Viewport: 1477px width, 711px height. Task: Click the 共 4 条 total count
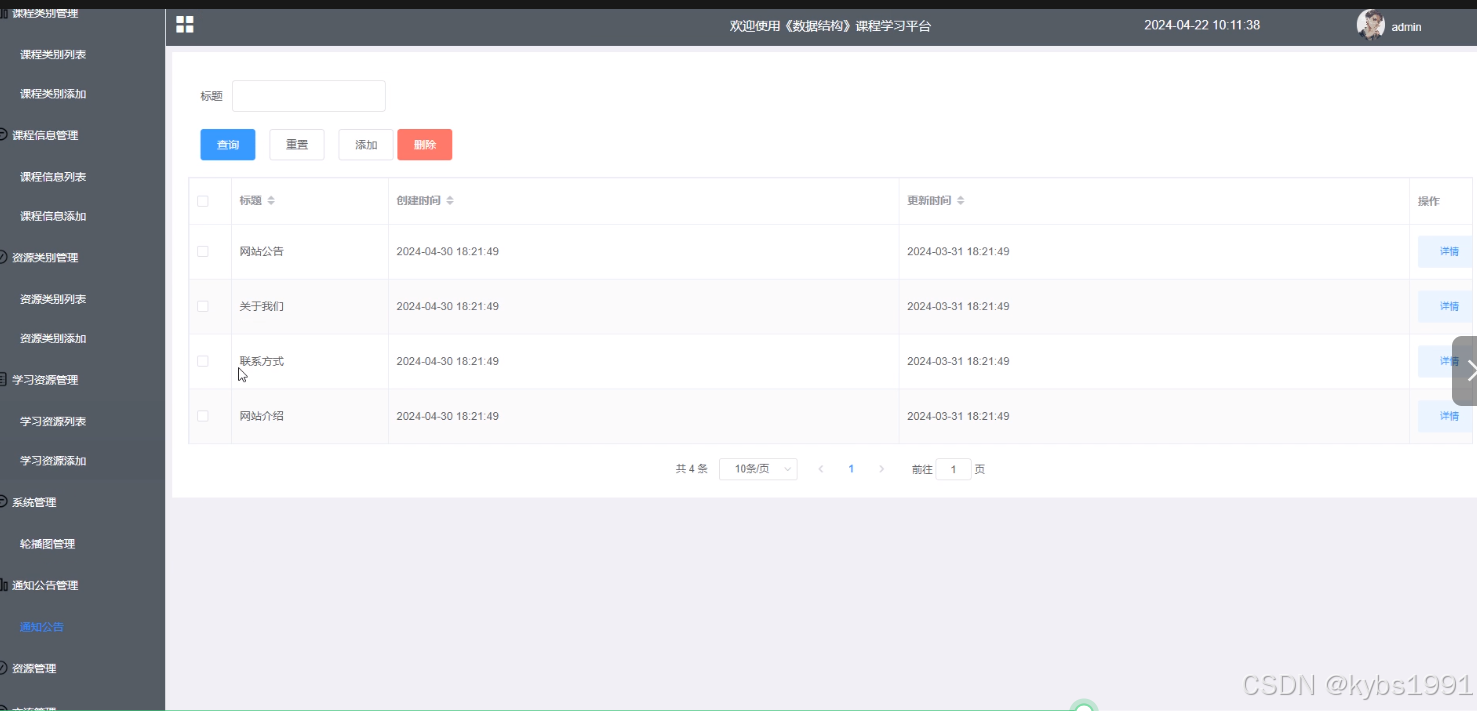coord(692,469)
